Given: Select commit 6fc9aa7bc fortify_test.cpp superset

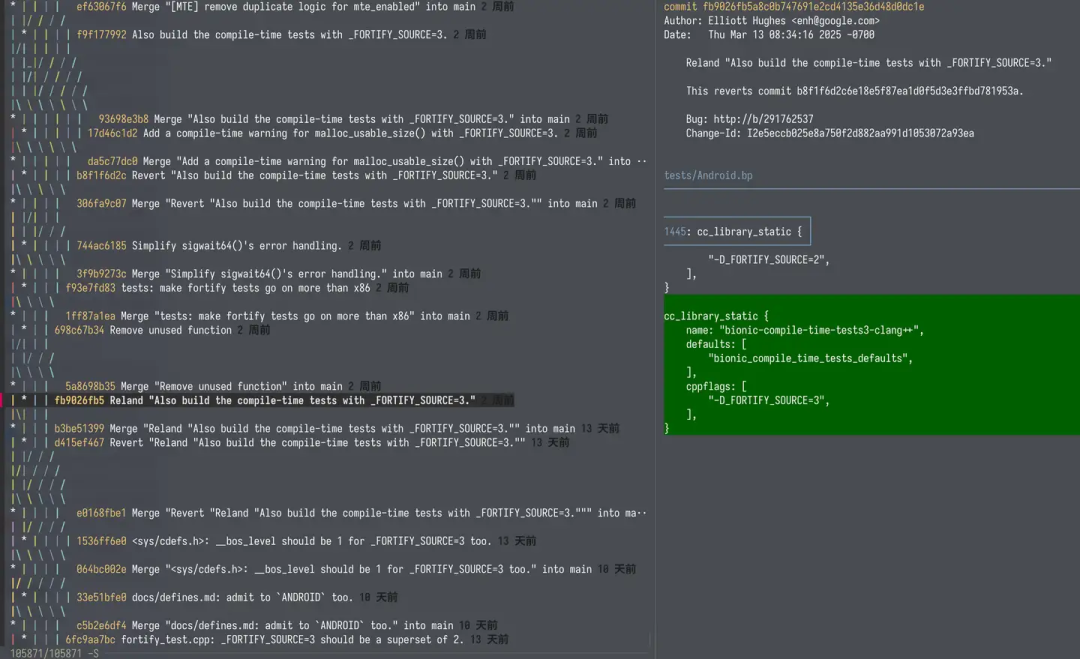Looking at the screenshot, I should [287, 640].
